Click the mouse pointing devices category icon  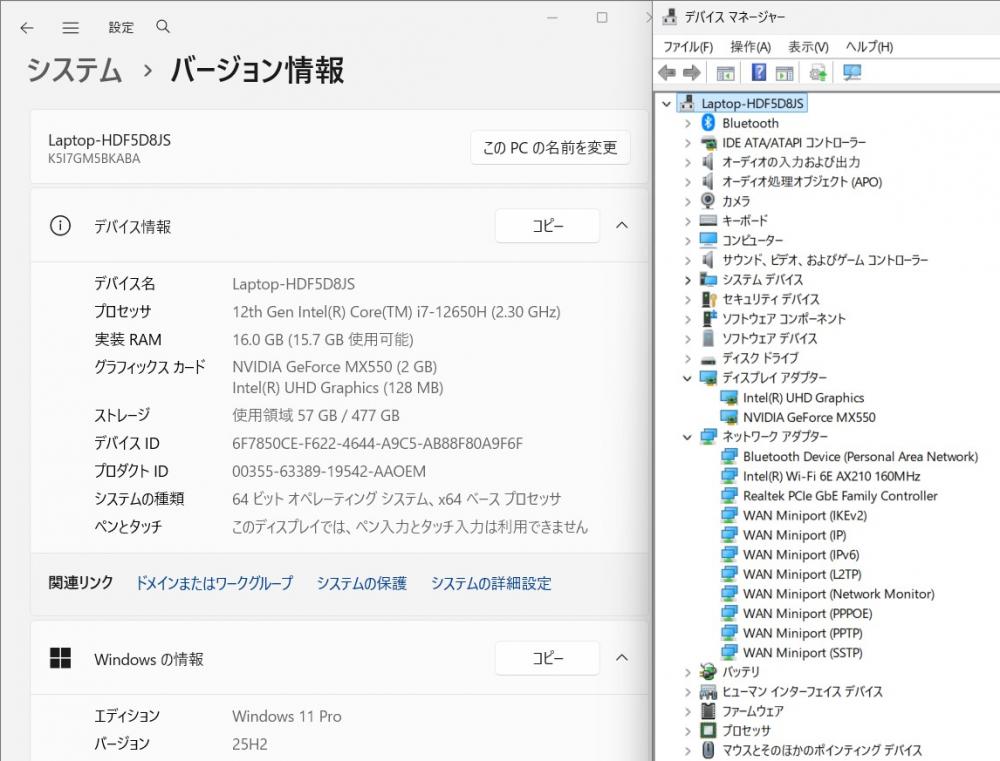tap(708, 750)
